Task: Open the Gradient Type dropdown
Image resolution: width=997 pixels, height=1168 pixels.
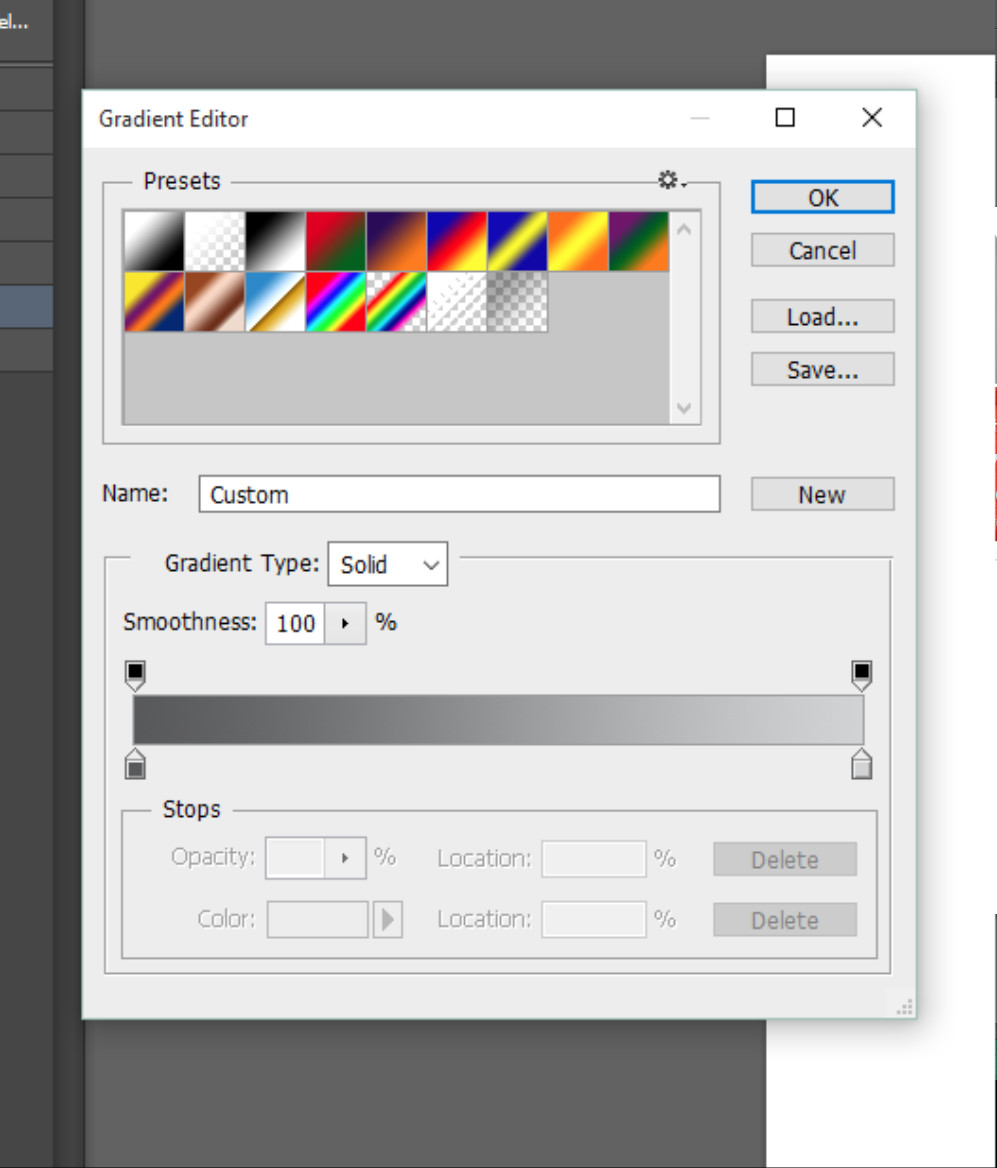Action: pyautogui.click(x=388, y=564)
